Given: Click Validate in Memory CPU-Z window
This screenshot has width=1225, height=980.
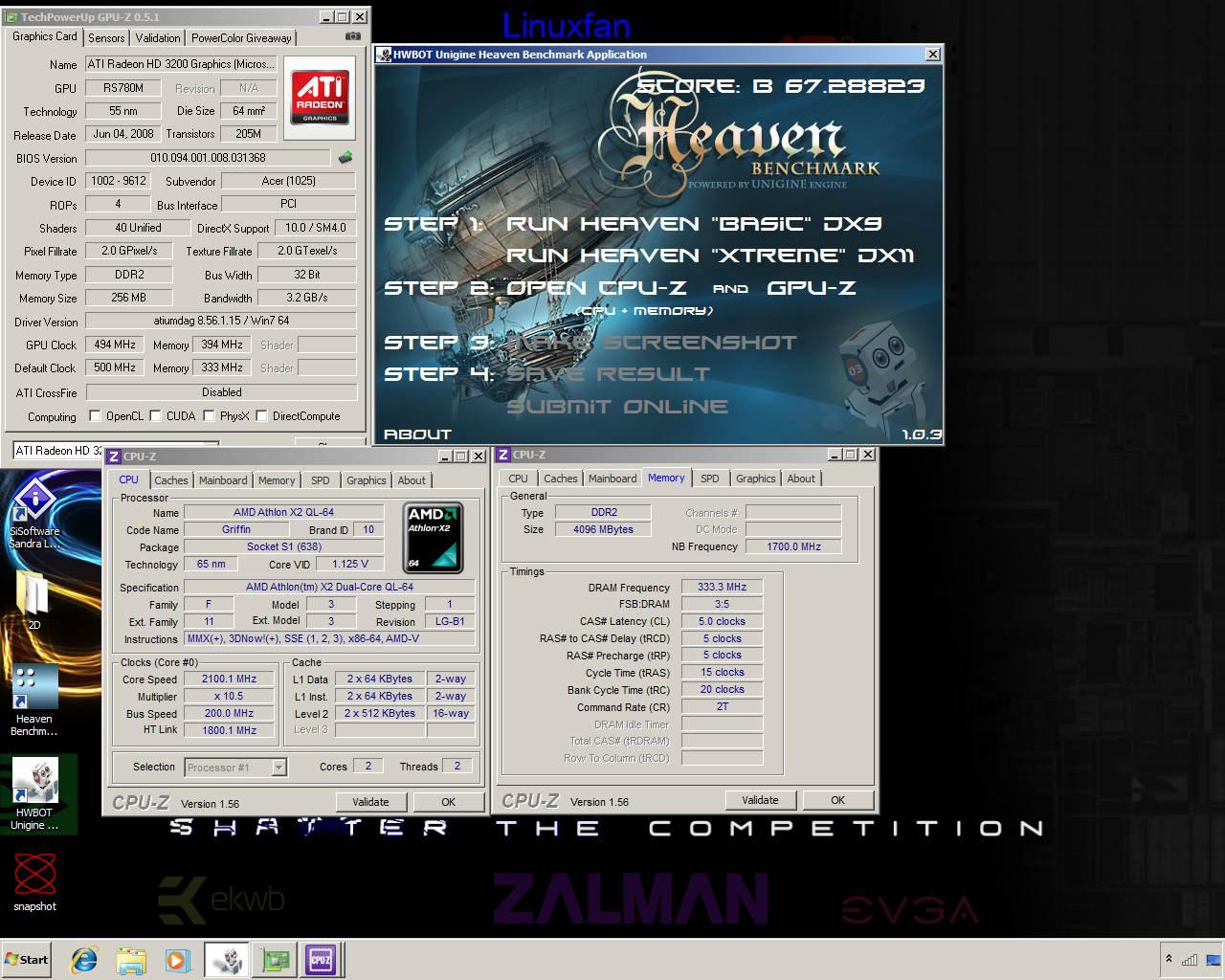Looking at the screenshot, I should coord(760,800).
